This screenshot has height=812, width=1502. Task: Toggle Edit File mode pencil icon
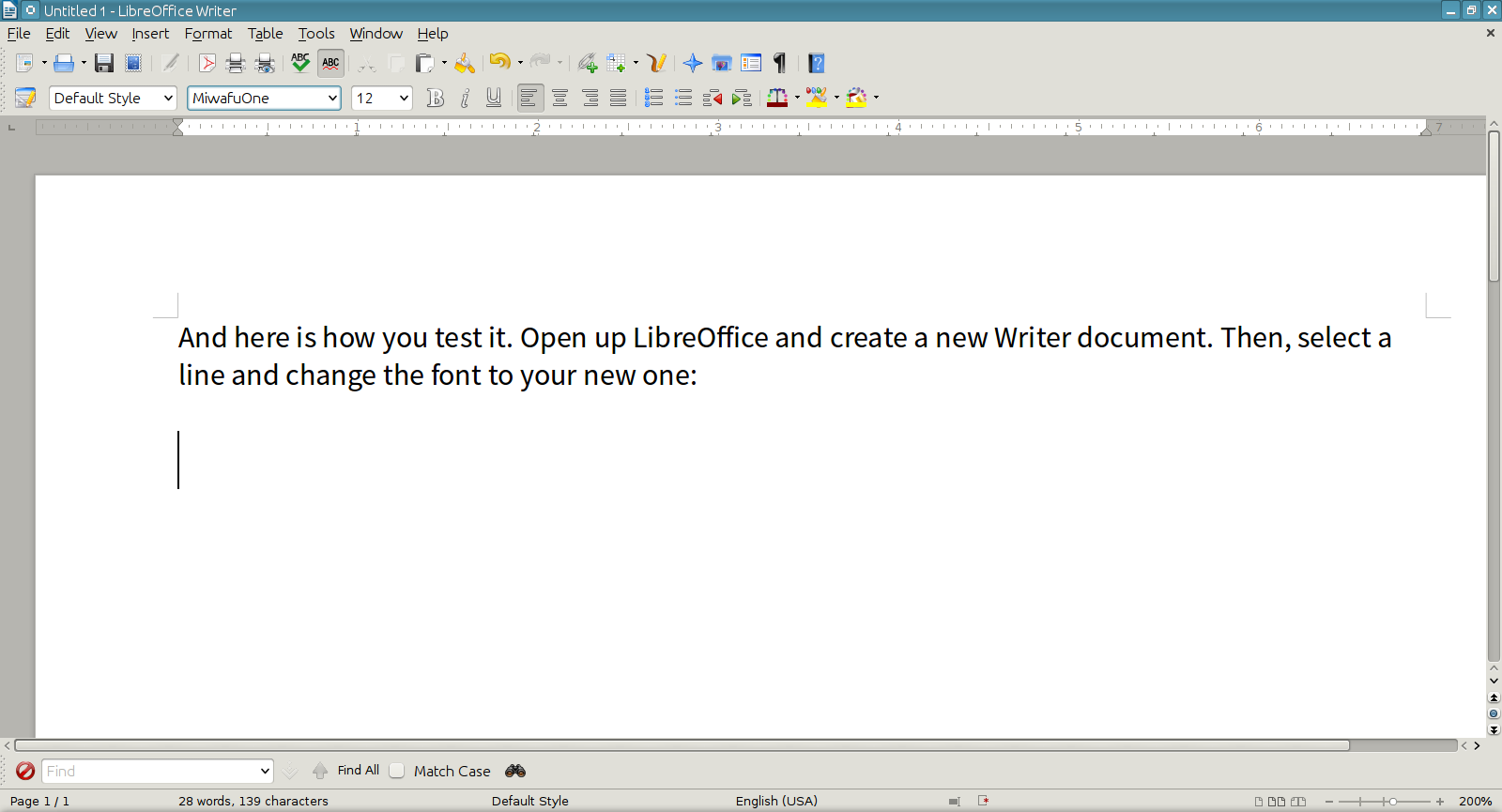[x=170, y=63]
